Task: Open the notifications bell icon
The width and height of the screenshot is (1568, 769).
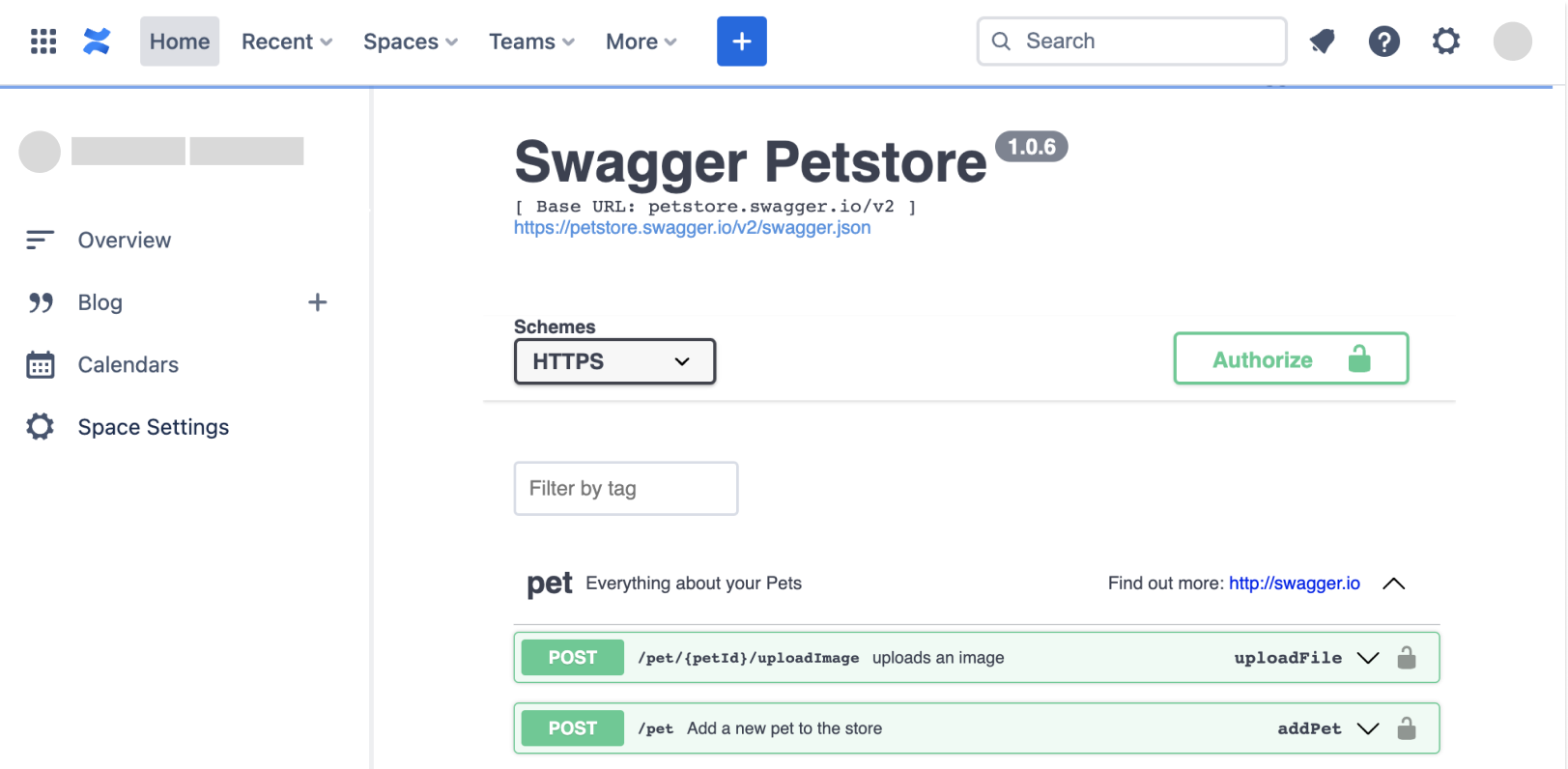Action: click(x=1322, y=42)
